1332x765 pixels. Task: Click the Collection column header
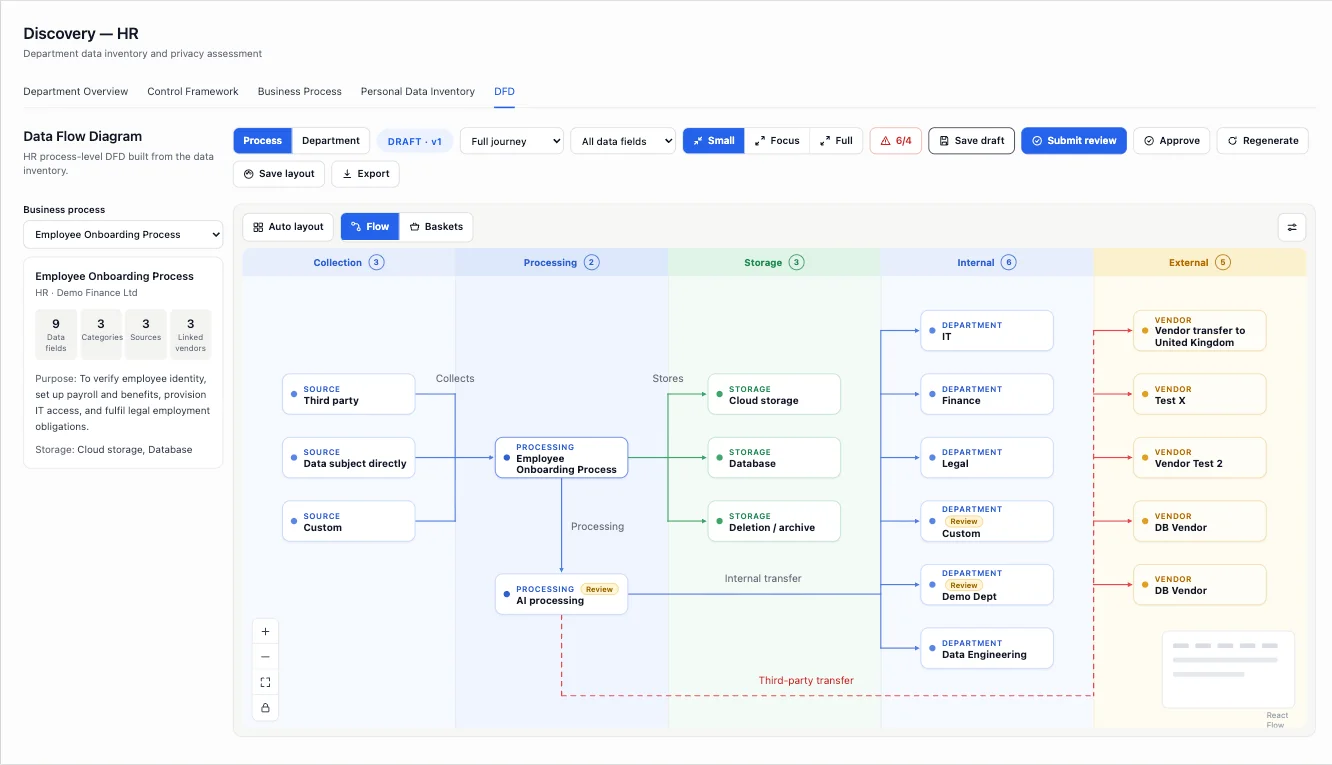pyautogui.click(x=348, y=262)
